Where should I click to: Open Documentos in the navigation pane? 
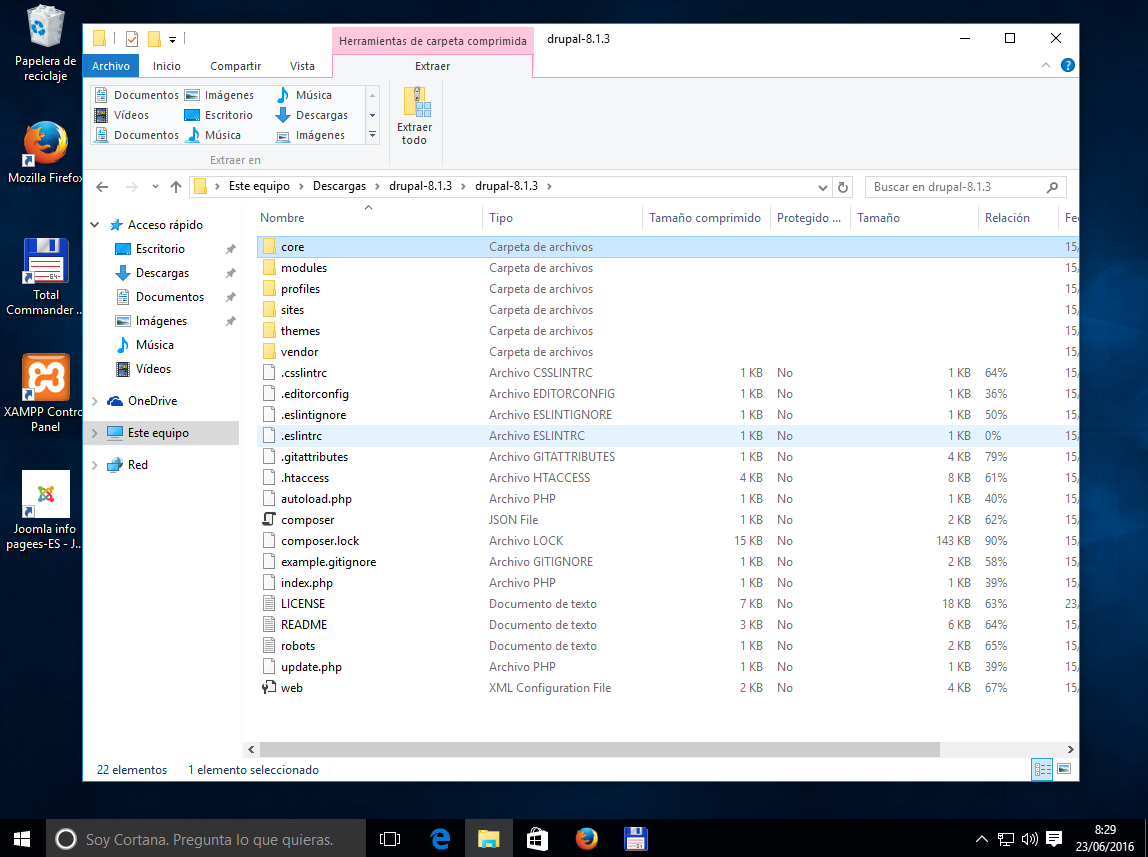point(169,297)
